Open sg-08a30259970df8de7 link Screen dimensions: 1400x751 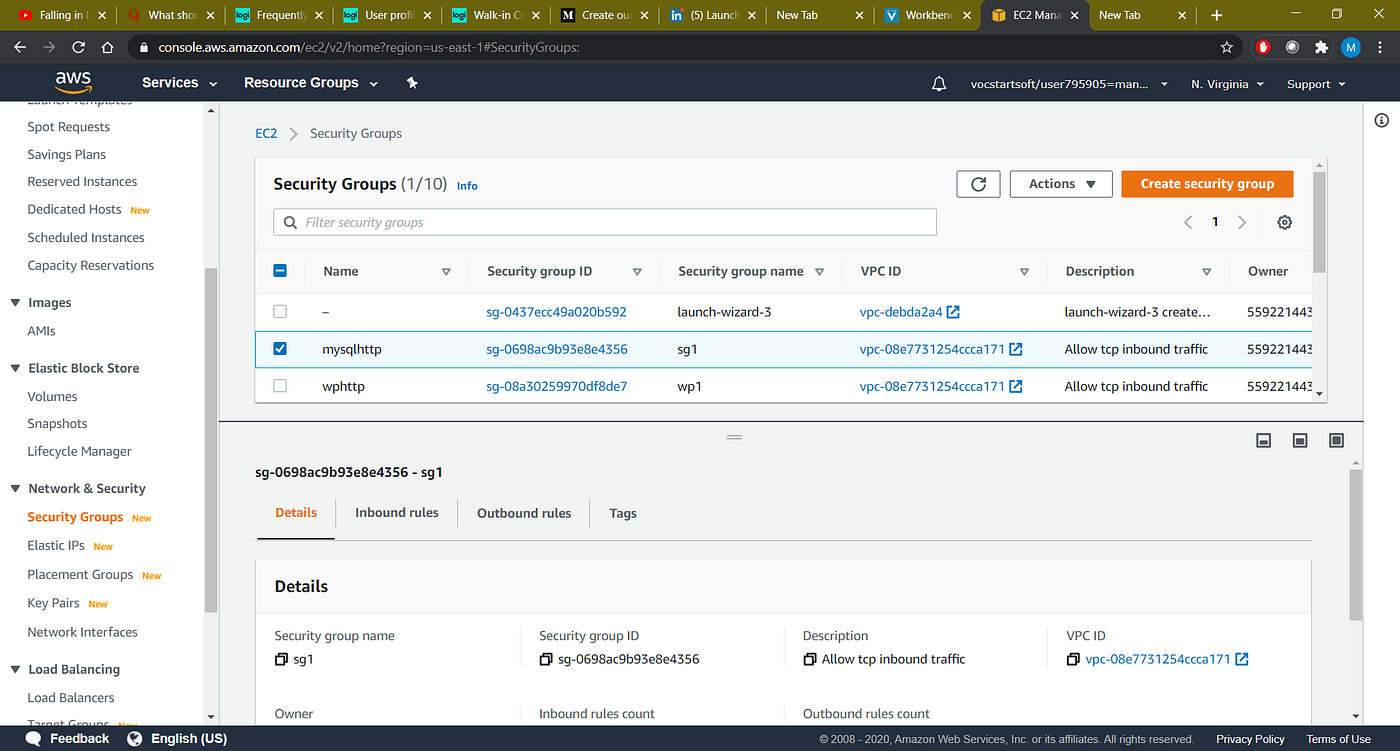click(x=556, y=386)
